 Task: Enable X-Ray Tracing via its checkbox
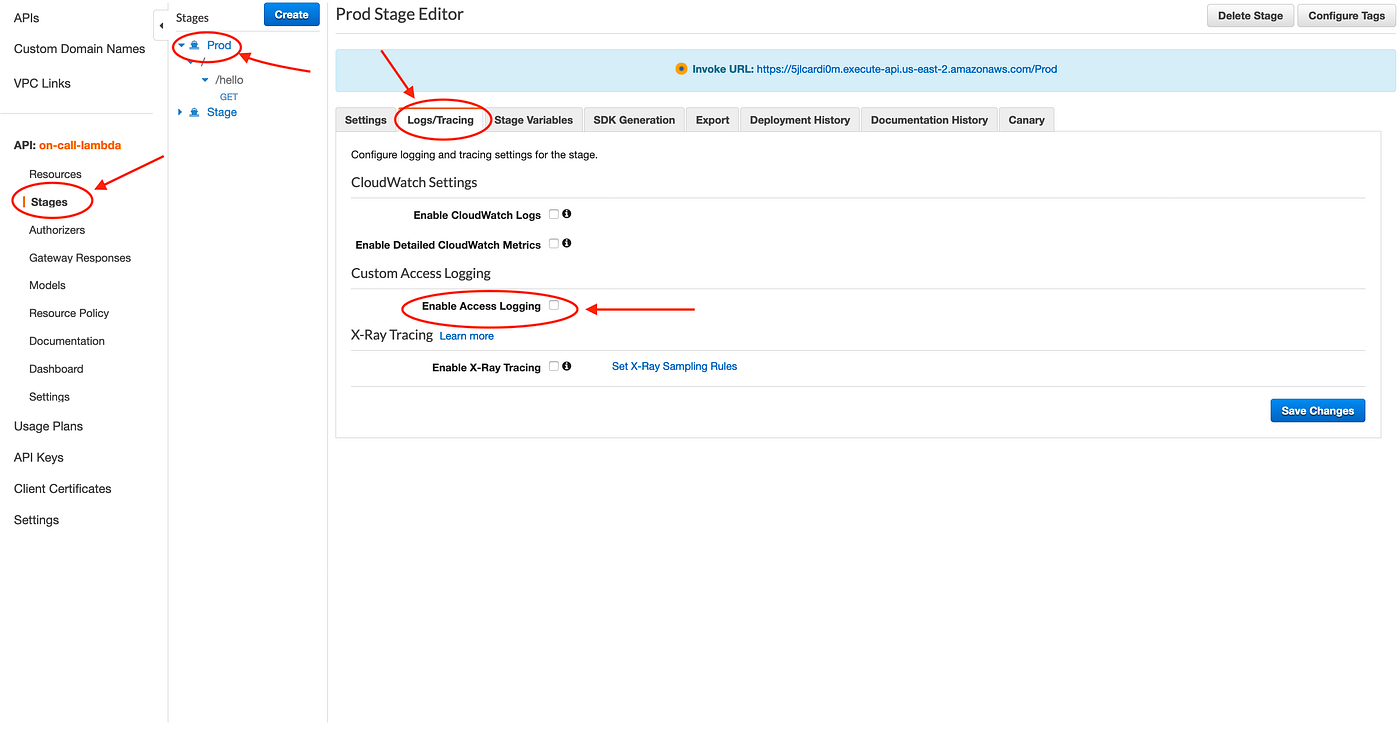pos(553,366)
